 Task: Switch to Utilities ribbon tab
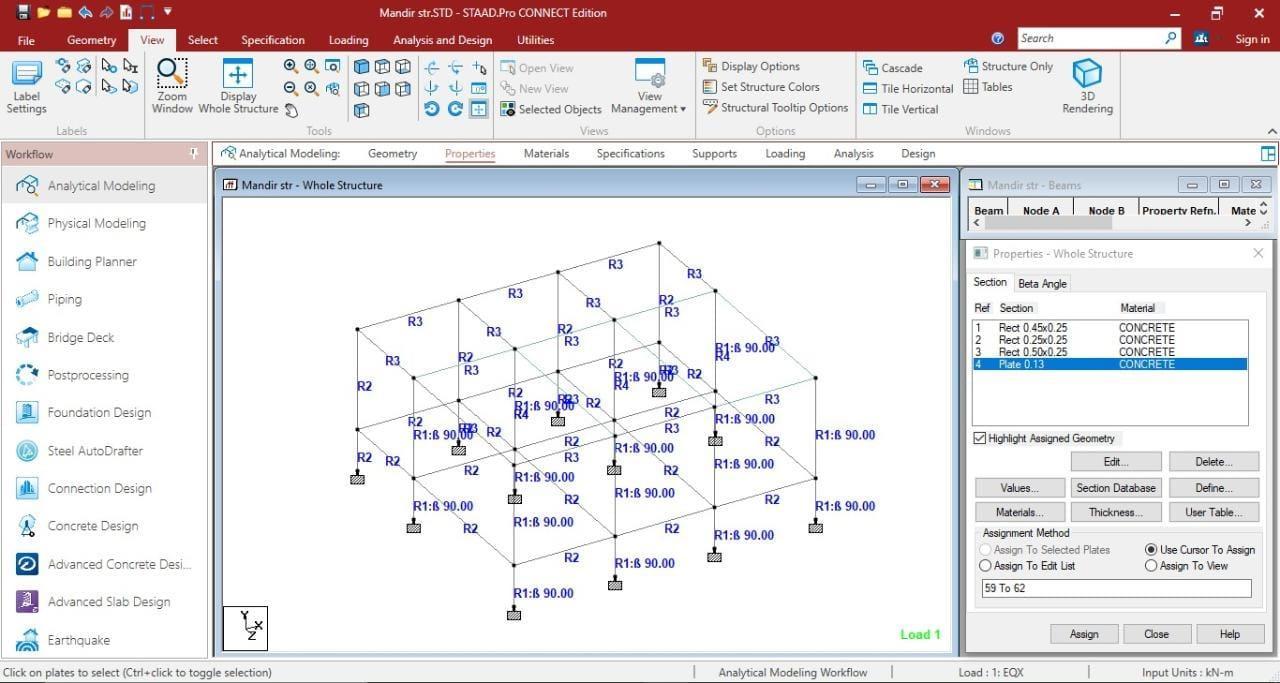click(x=535, y=40)
